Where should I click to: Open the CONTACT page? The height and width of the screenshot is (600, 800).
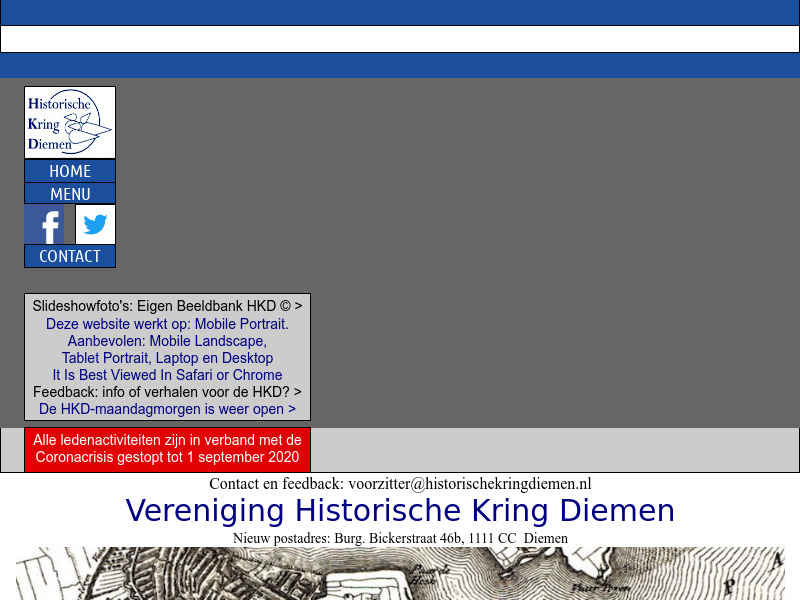pos(69,256)
